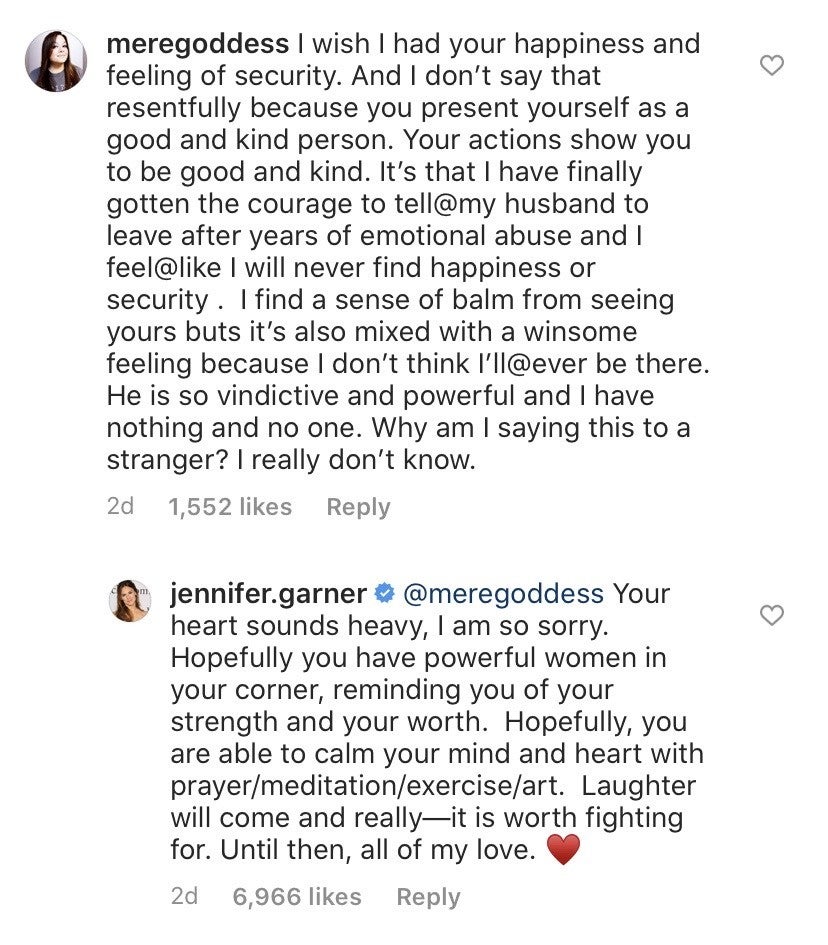Viewport: 828px width, 945px height.
Task: Reply to the meregoddess comment
Action: 358,507
